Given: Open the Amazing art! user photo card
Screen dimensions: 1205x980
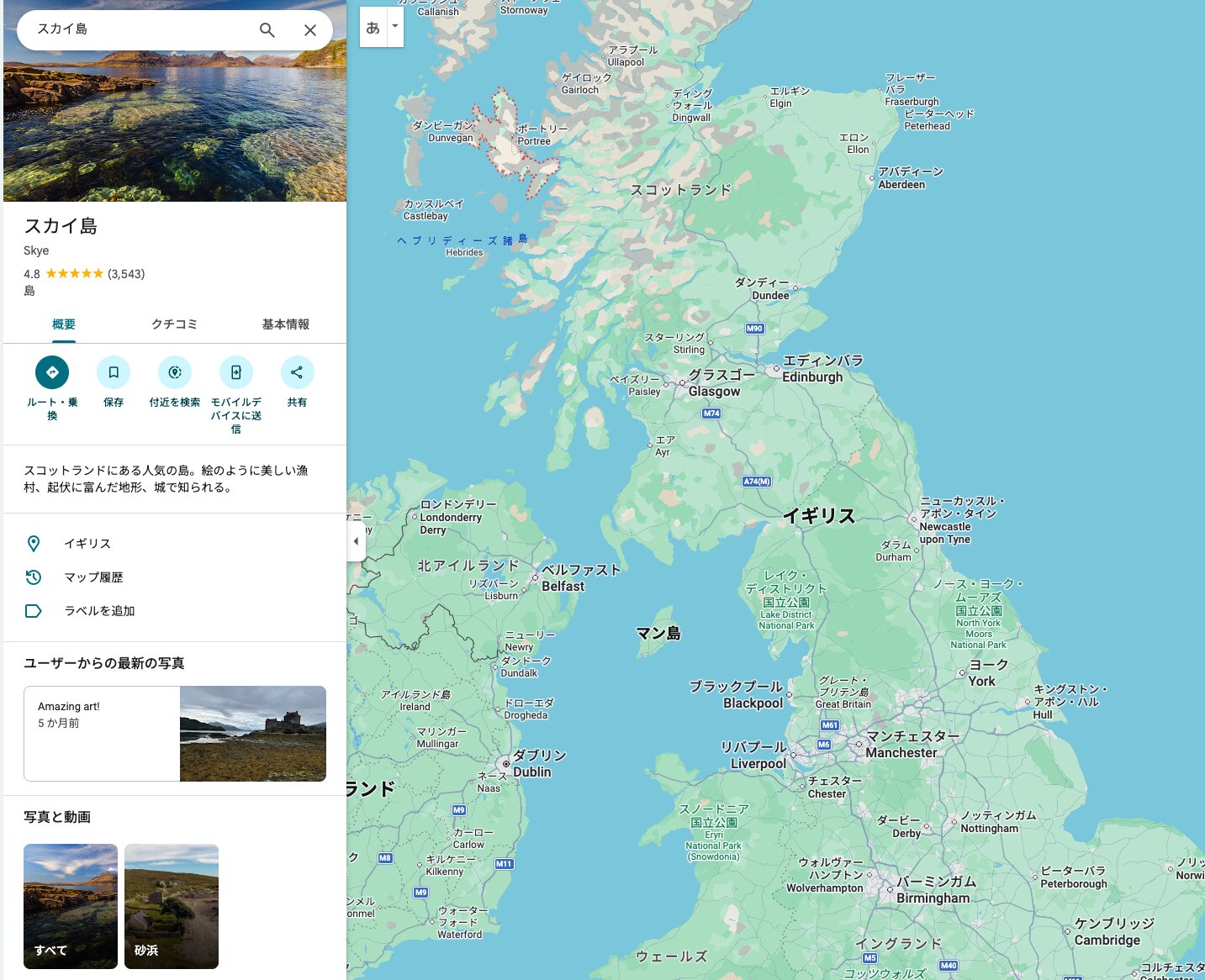Looking at the screenshot, I should 175,734.
